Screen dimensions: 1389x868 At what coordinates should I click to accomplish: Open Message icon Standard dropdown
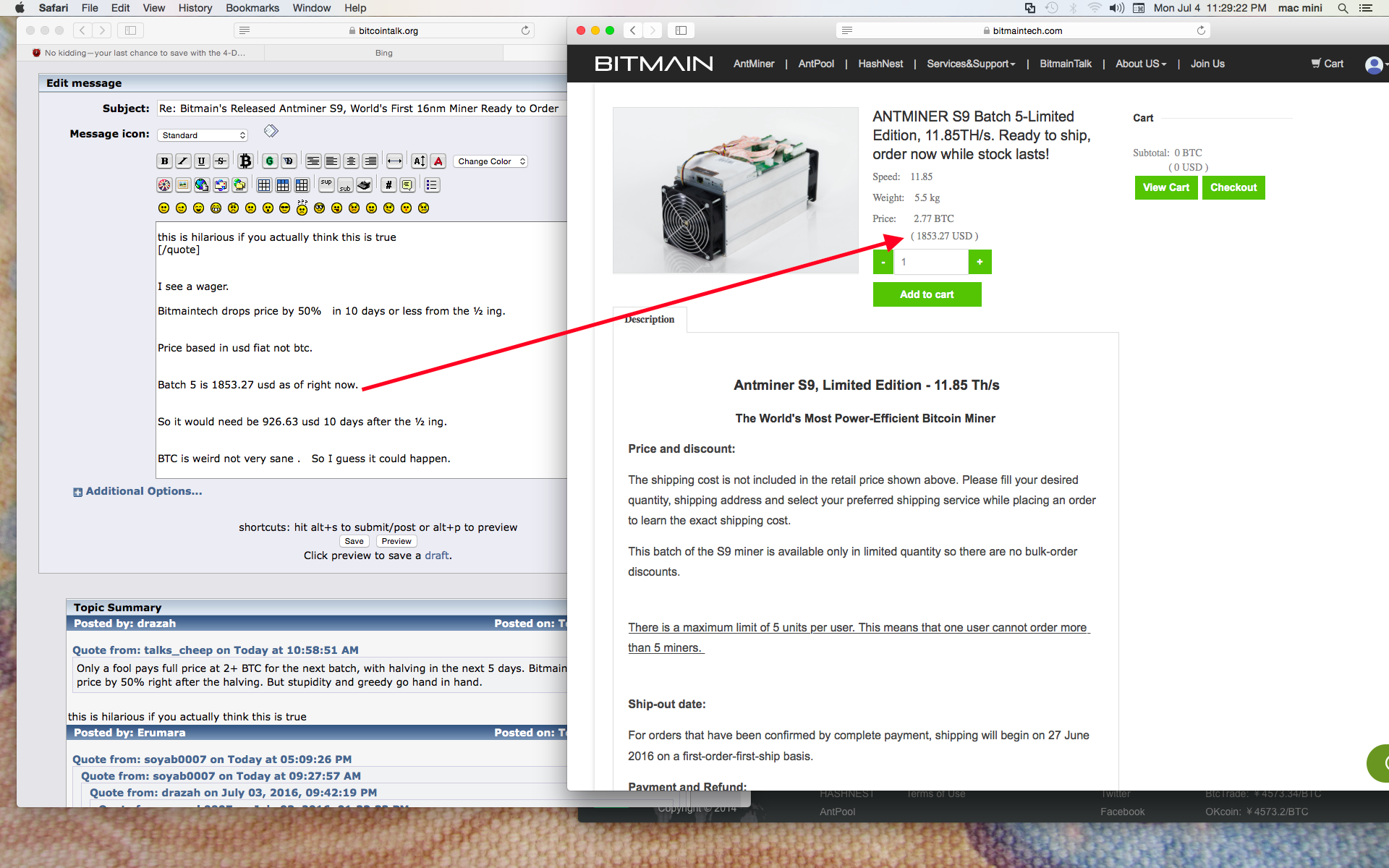[x=203, y=135]
